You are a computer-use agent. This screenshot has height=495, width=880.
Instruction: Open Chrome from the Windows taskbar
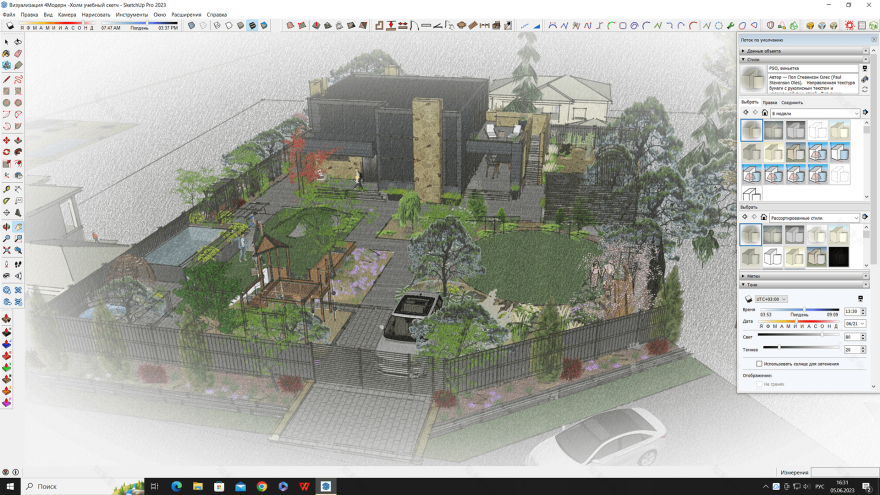click(262, 487)
